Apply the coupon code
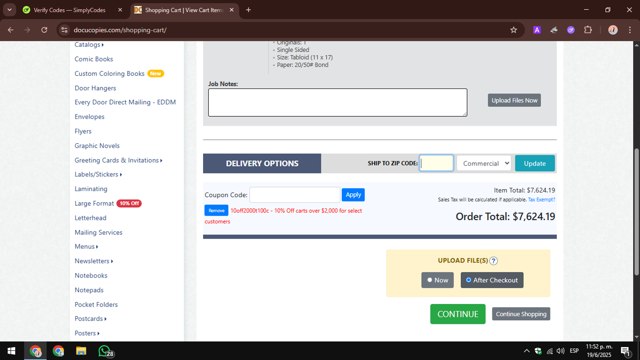Viewport: 640px width, 360px height. coord(353,195)
